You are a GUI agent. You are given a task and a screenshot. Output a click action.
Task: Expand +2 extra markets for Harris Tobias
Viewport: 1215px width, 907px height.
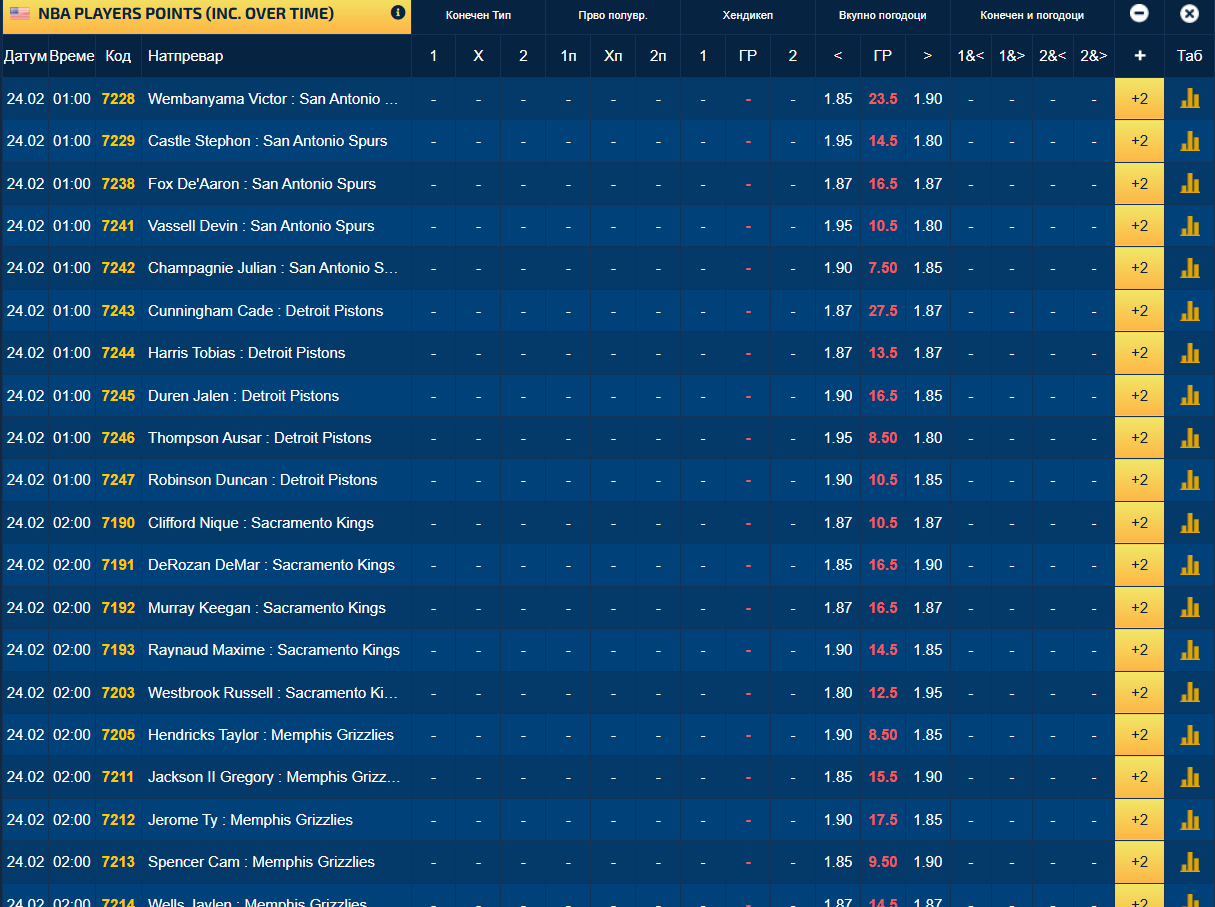[1139, 353]
